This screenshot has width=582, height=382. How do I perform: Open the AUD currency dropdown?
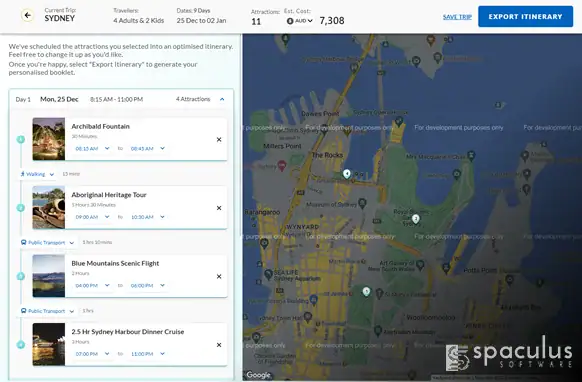click(x=300, y=21)
